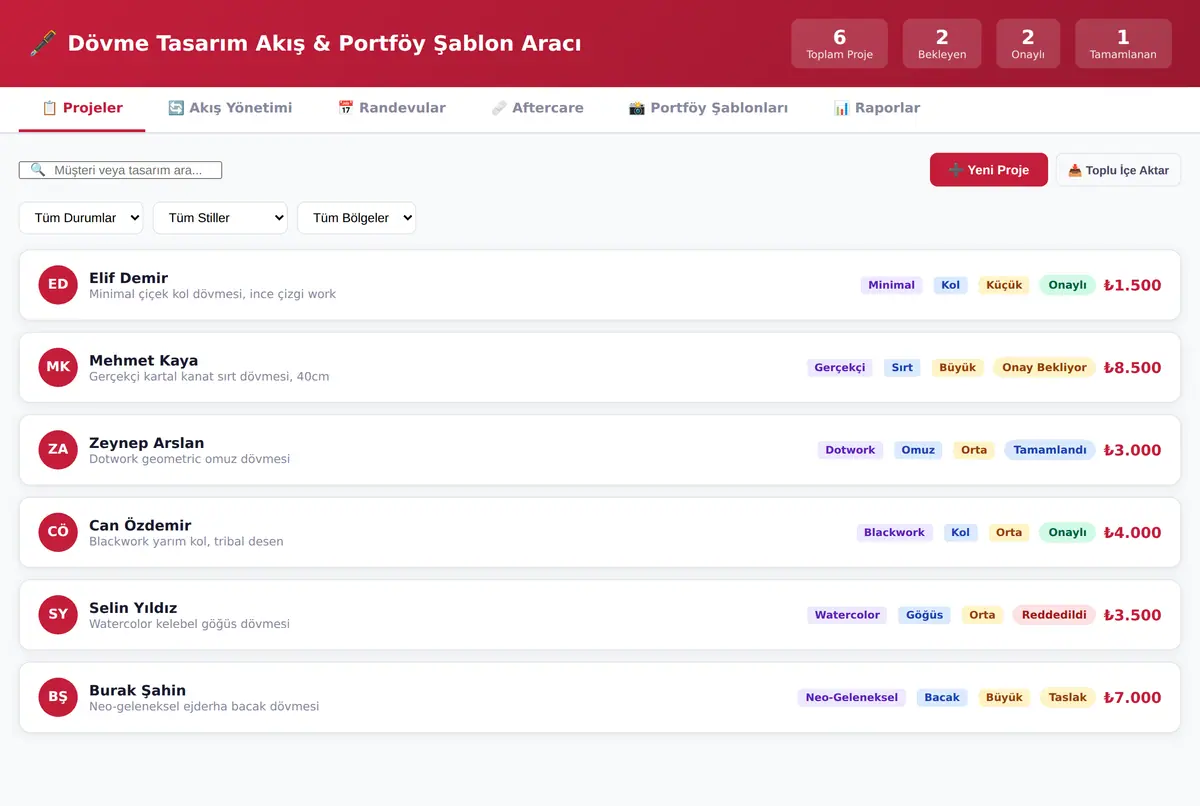Open the Tüm Durumlar filter dropdown
This screenshot has height=806, width=1200.
click(81, 218)
